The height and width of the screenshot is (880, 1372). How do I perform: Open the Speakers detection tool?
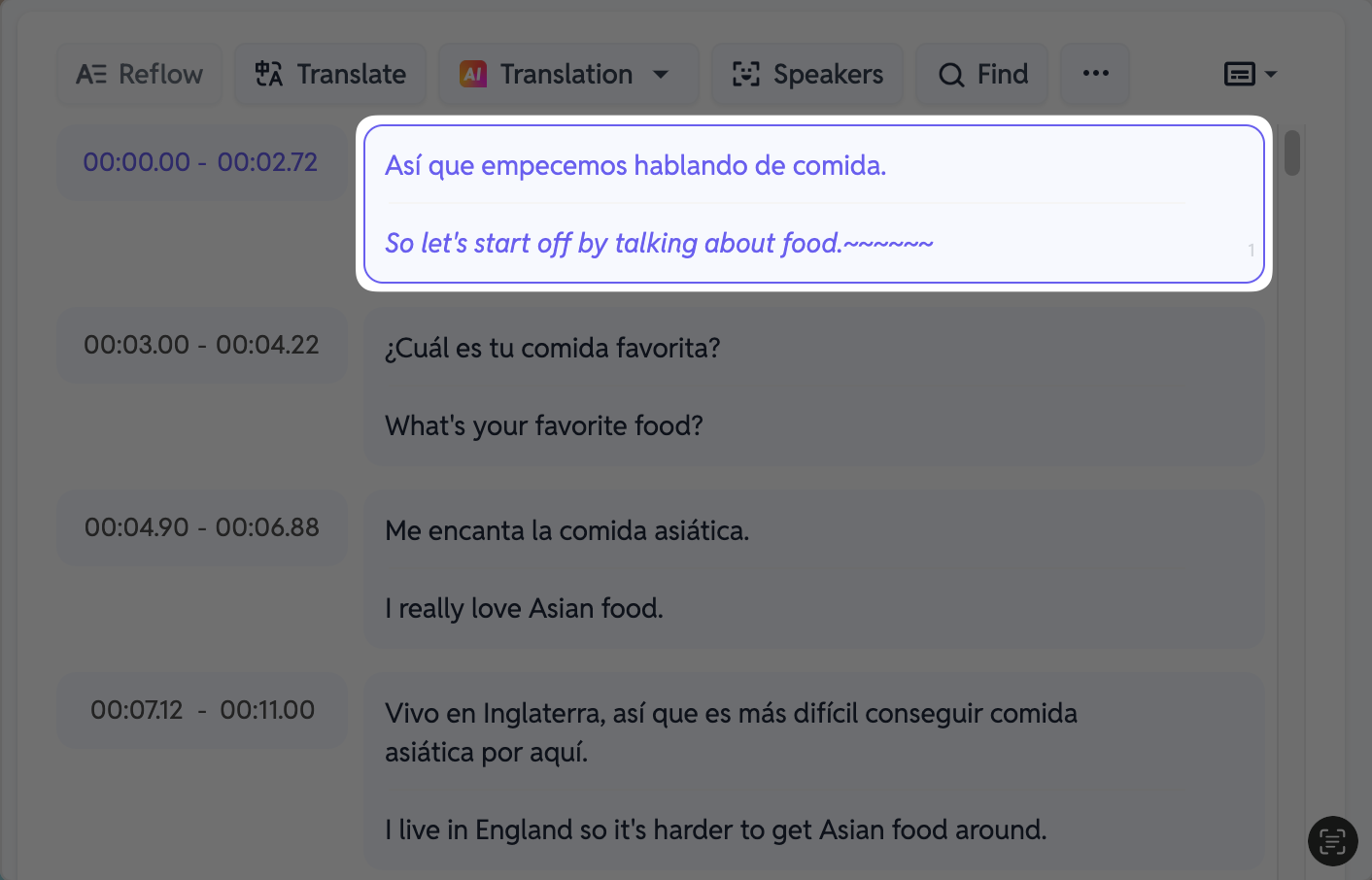coord(807,74)
